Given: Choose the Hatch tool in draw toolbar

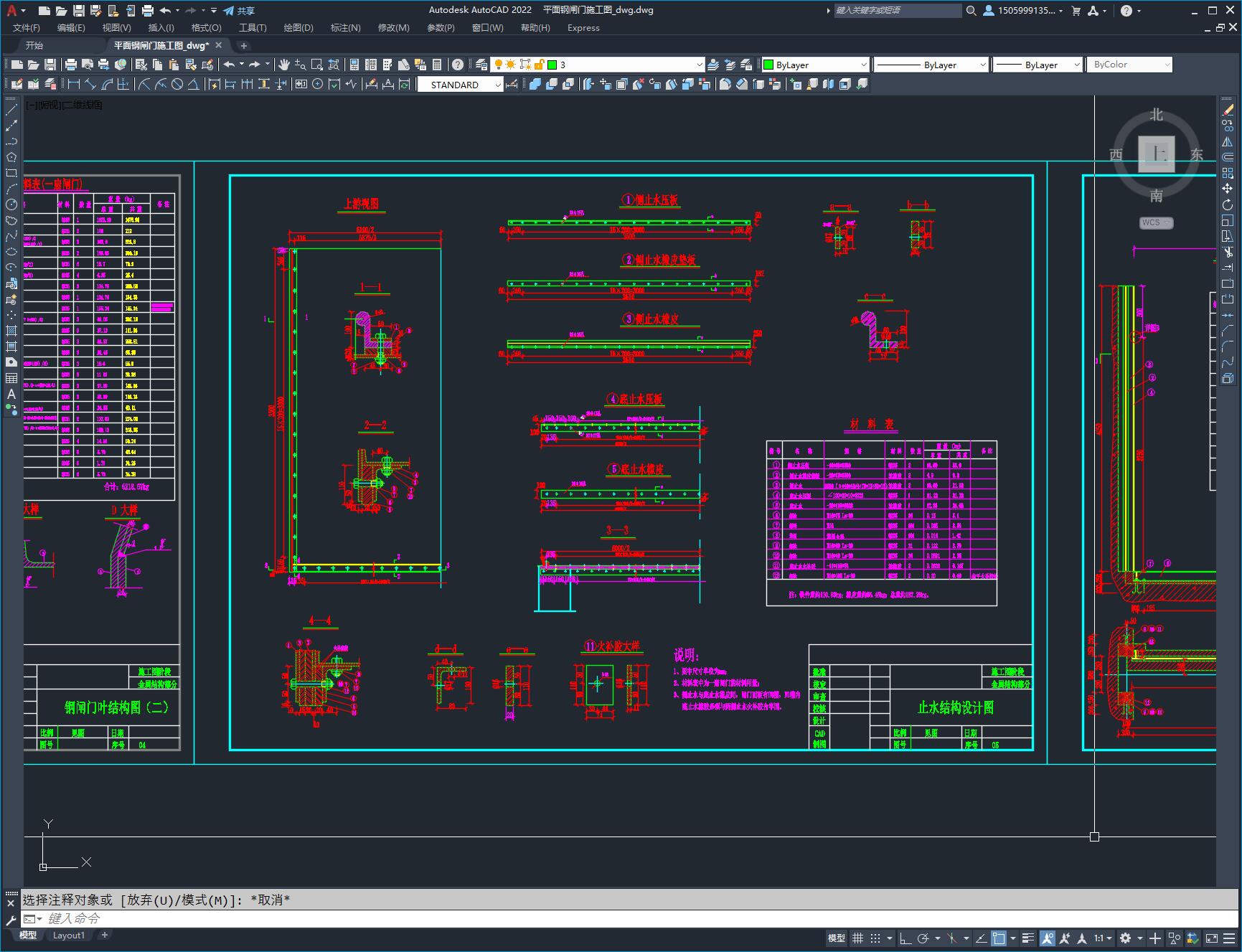Looking at the screenshot, I should [11, 331].
